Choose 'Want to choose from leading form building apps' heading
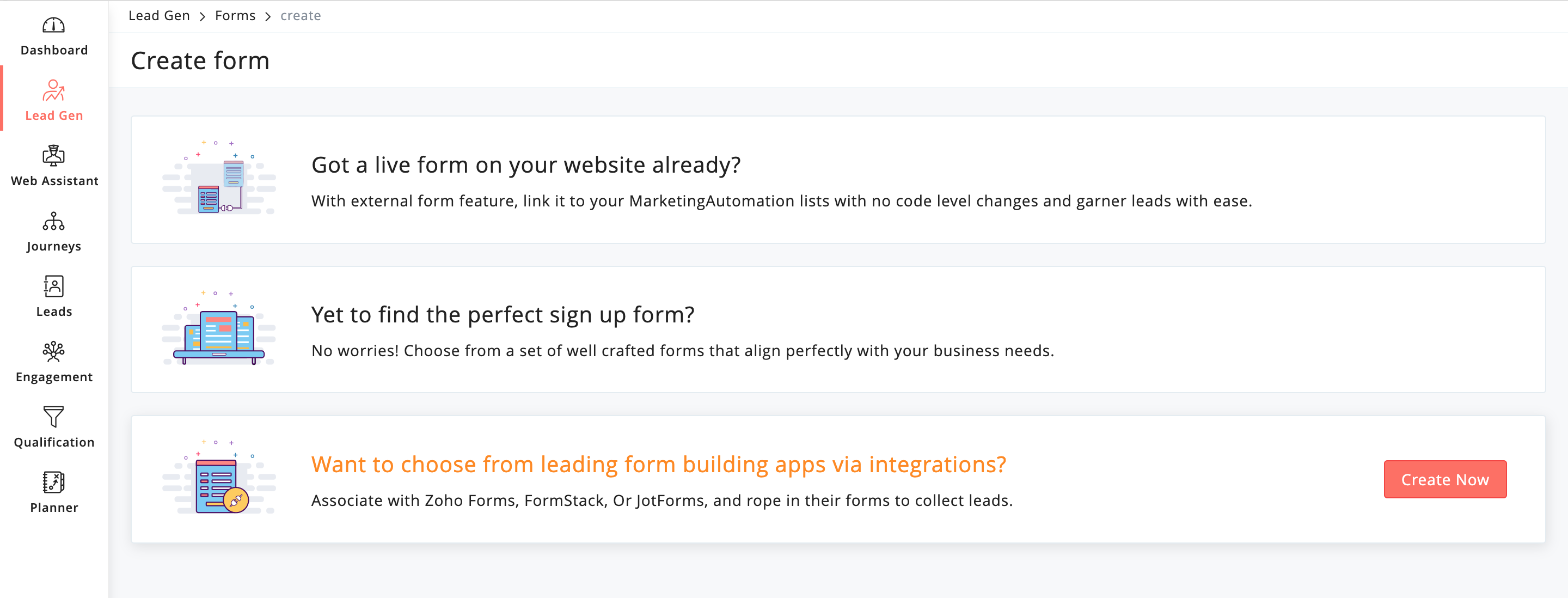Viewport: 1568px width, 598px height. point(659,465)
